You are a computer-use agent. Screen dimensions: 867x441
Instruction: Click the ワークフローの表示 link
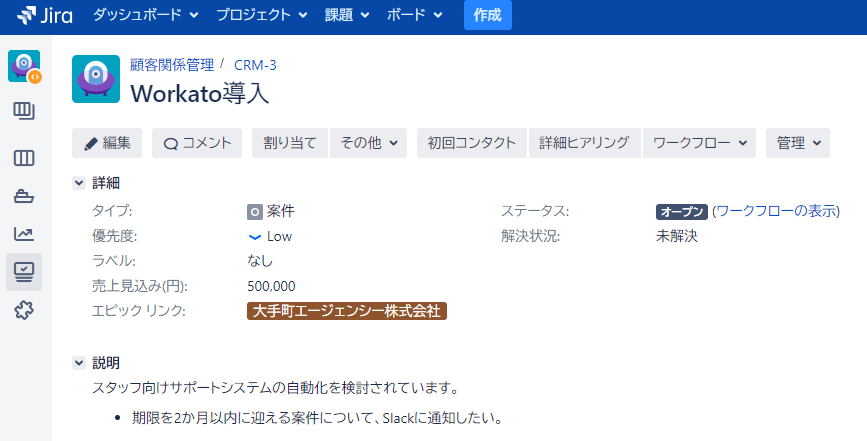776,211
